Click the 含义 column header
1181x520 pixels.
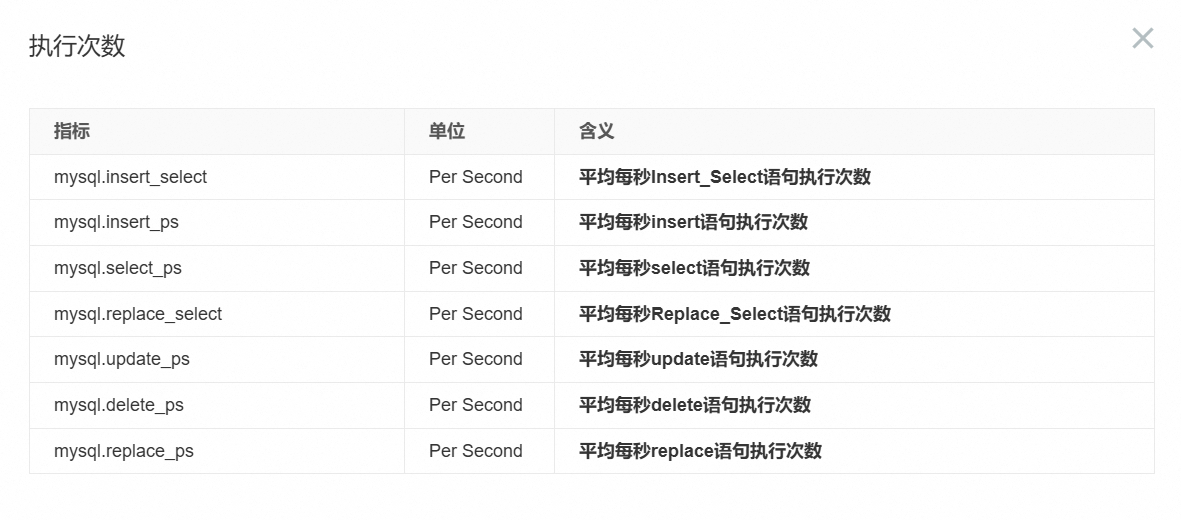coord(597,131)
